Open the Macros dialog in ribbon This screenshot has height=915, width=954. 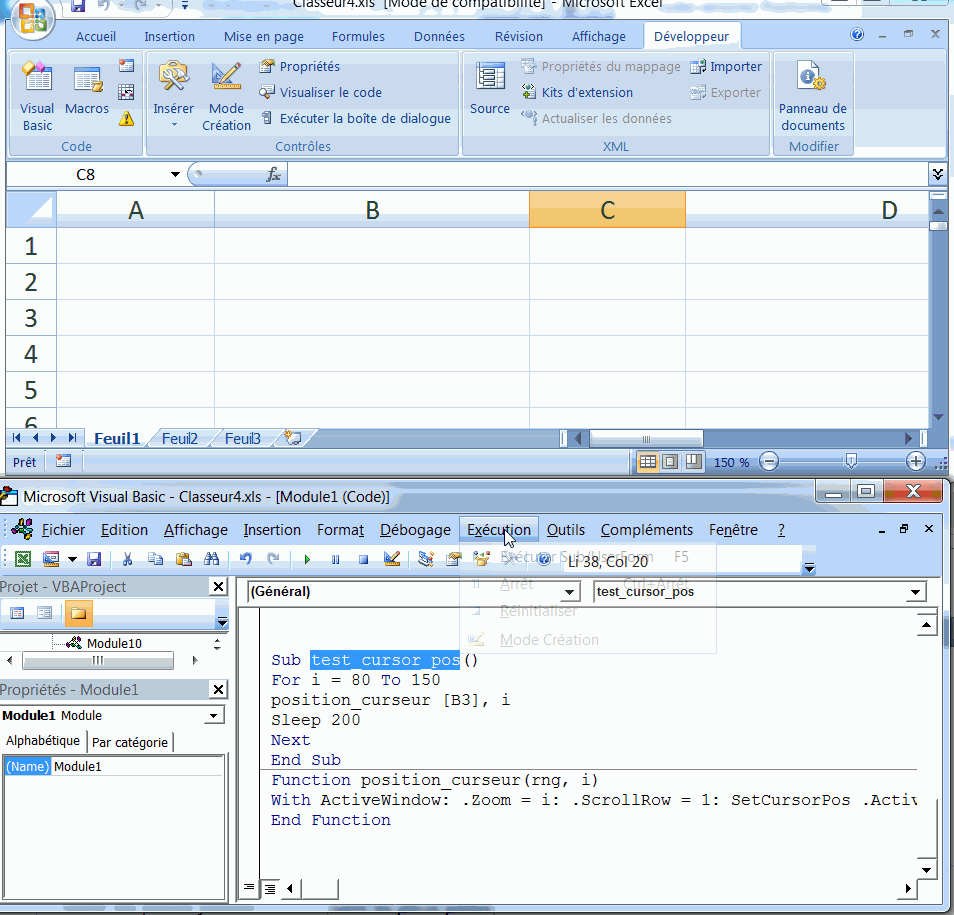click(87, 90)
